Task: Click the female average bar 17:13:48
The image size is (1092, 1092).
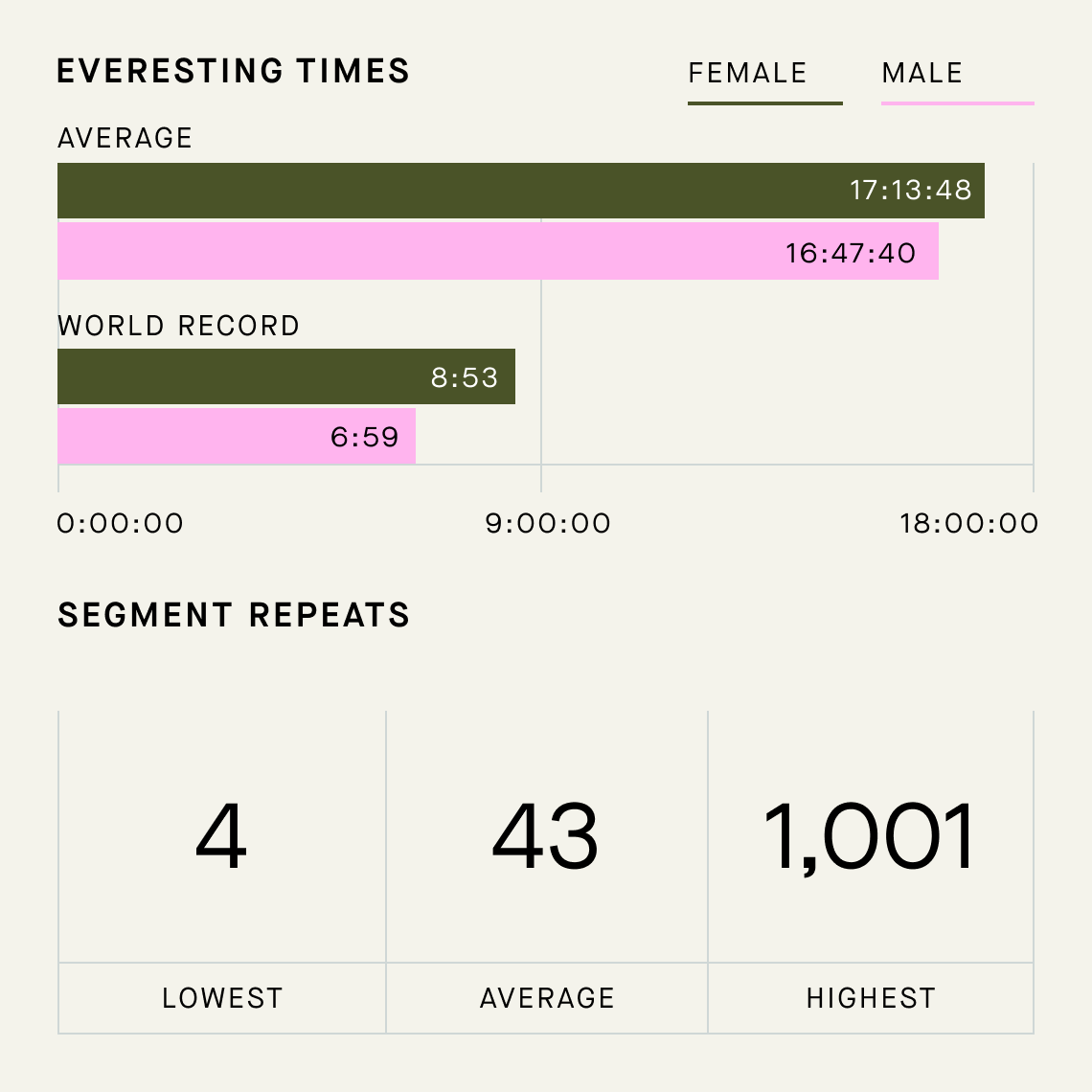Action: coord(521,191)
